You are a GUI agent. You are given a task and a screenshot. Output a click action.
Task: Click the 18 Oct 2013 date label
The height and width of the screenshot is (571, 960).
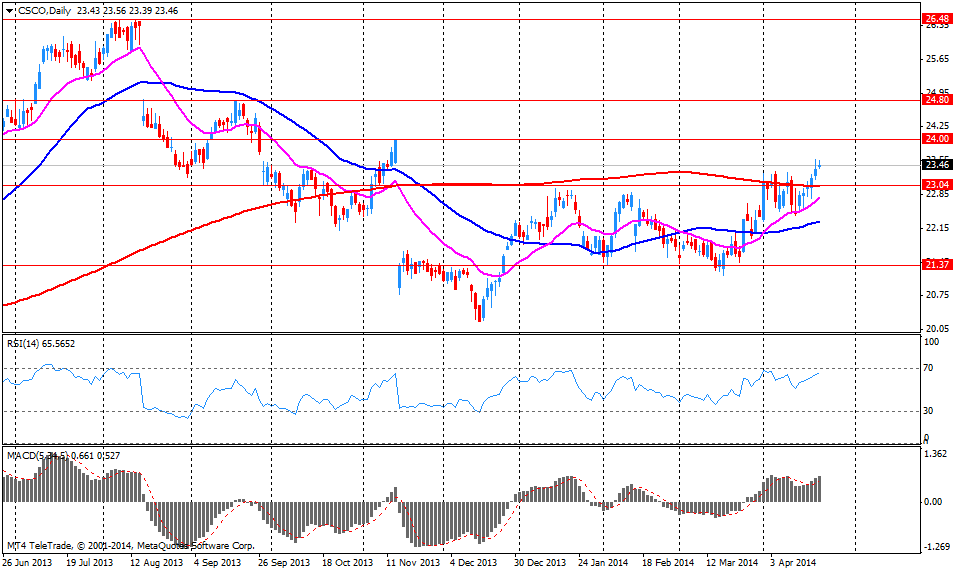click(x=347, y=562)
